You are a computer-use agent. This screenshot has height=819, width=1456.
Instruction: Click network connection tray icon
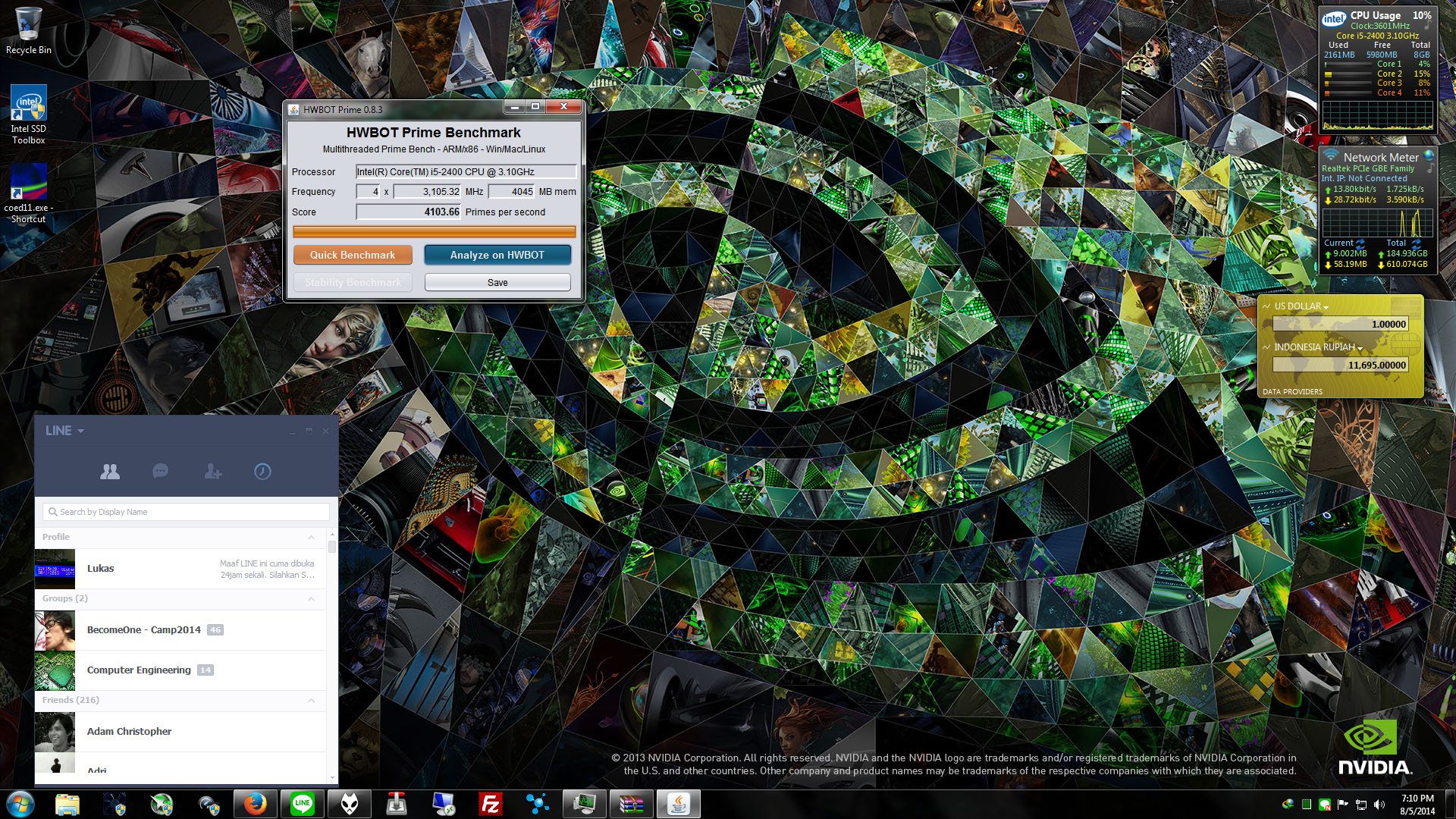pyautogui.click(x=1361, y=805)
